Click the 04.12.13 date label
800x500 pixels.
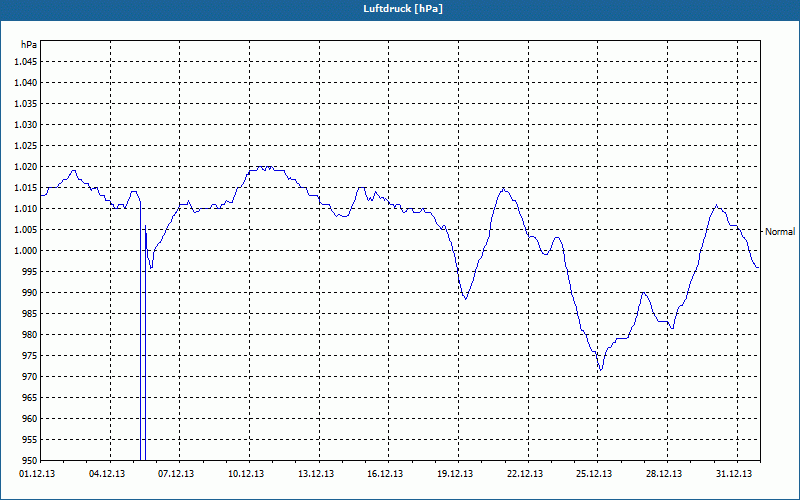pos(107,474)
